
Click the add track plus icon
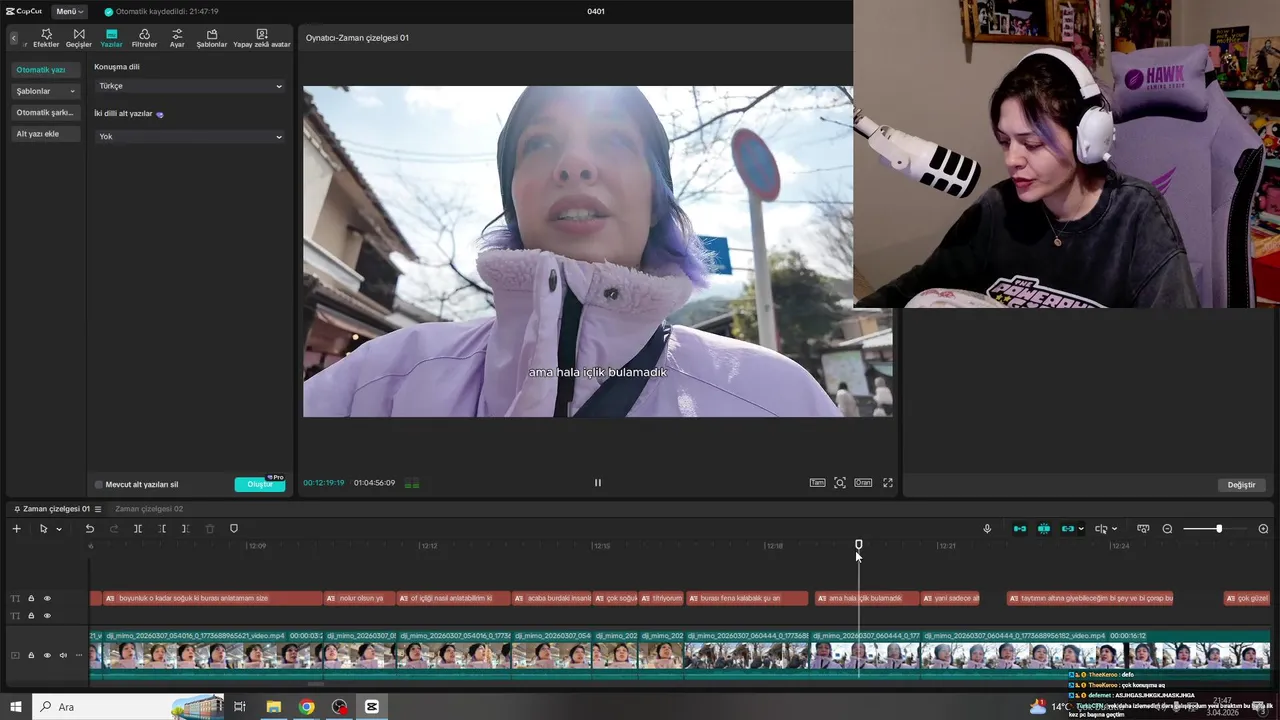pos(16,528)
